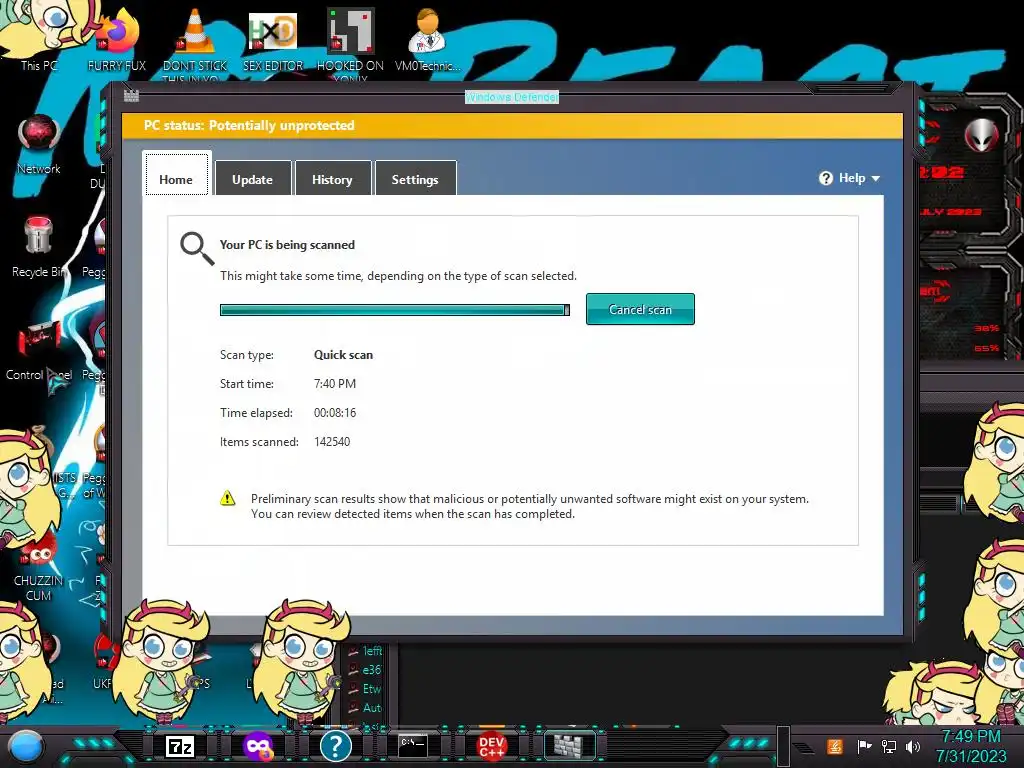
Task: Click the 'This might take some time' text
Action: tap(398, 276)
